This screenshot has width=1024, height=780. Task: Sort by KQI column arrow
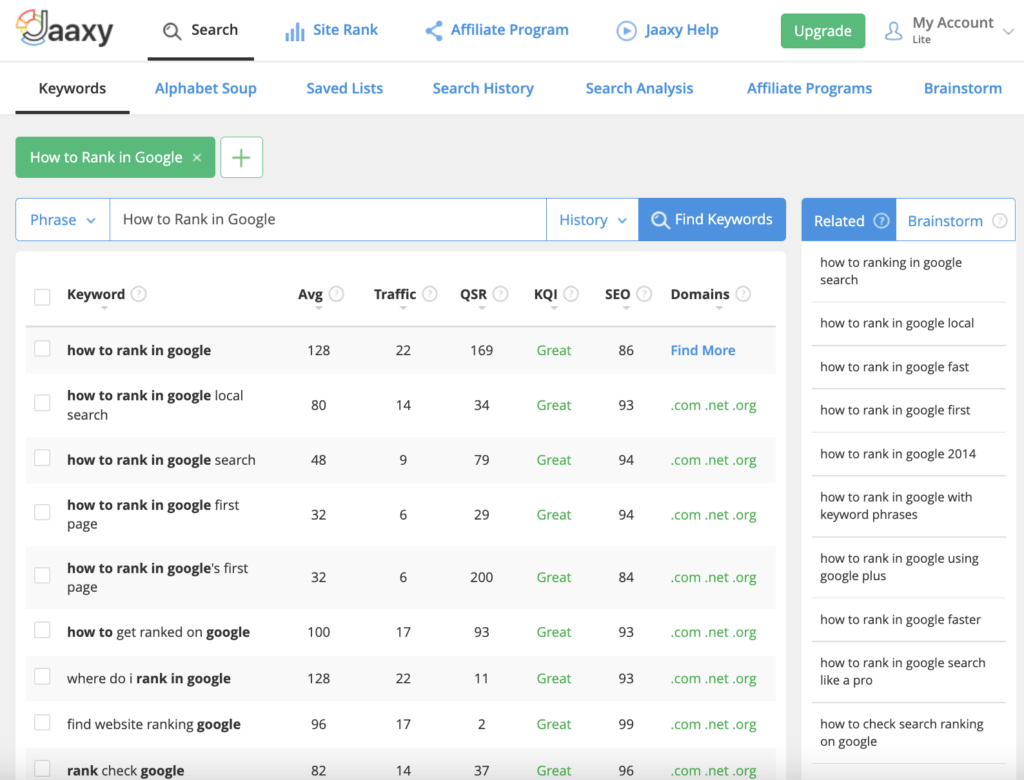tap(554, 308)
